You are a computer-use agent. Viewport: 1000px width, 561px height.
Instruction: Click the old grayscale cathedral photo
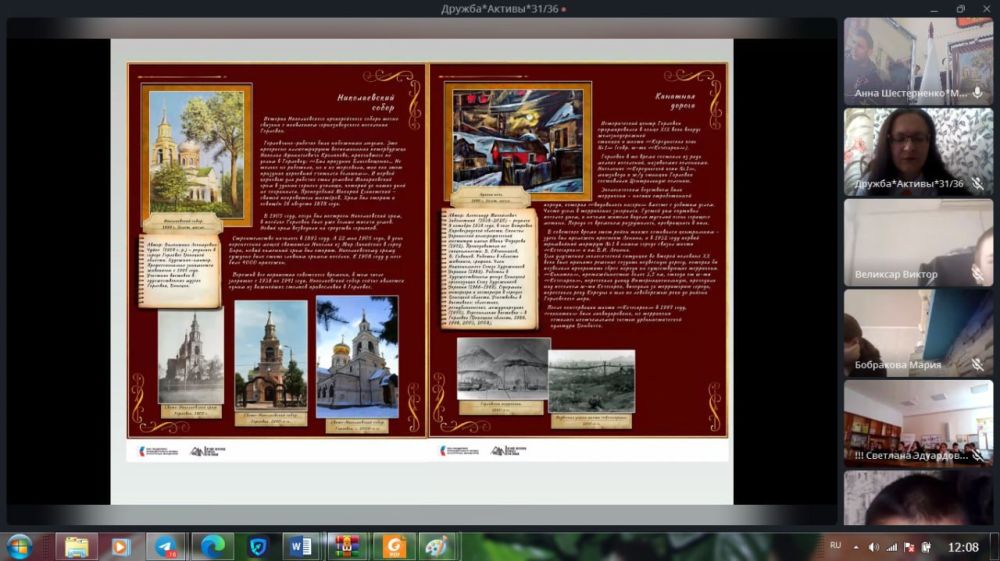tap(191, 358)
